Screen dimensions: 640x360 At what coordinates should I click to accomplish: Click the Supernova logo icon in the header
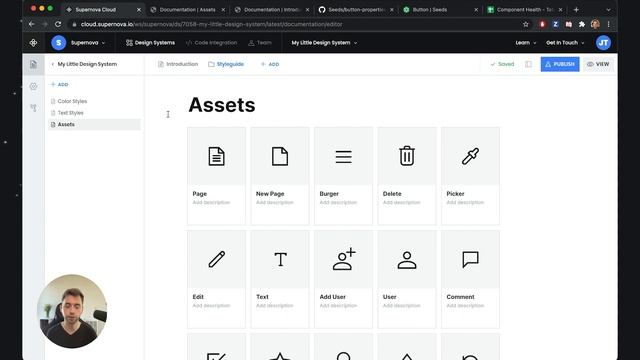(33, 42)
